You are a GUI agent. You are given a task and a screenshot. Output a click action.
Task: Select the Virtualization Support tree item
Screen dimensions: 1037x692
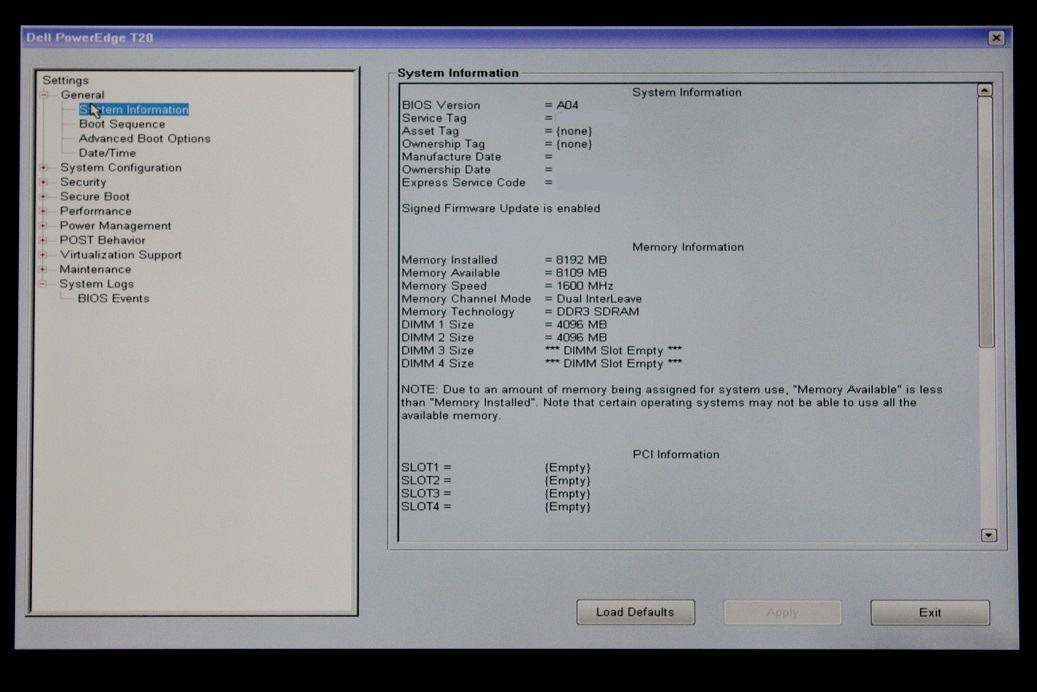point(120,255)
